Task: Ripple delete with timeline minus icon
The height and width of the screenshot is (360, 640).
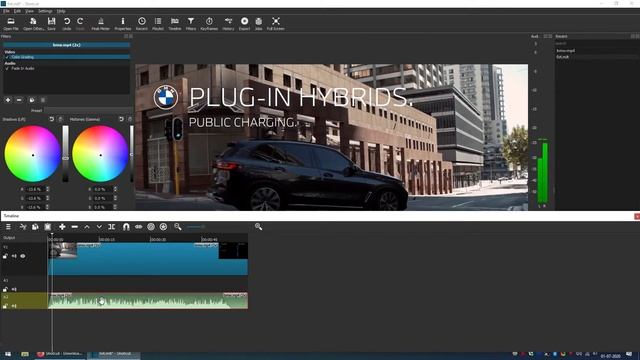Action: [x=75, y=227]
